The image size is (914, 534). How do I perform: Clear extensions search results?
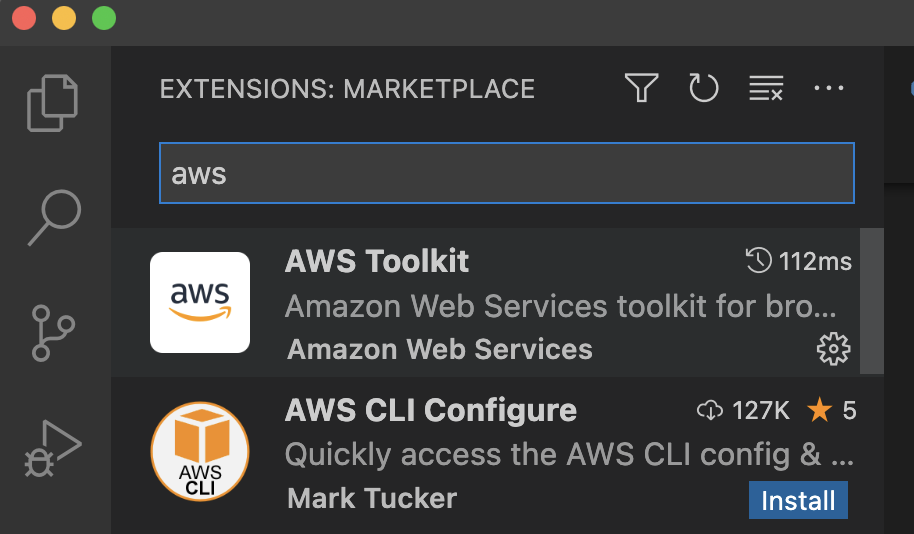(766, 88)
